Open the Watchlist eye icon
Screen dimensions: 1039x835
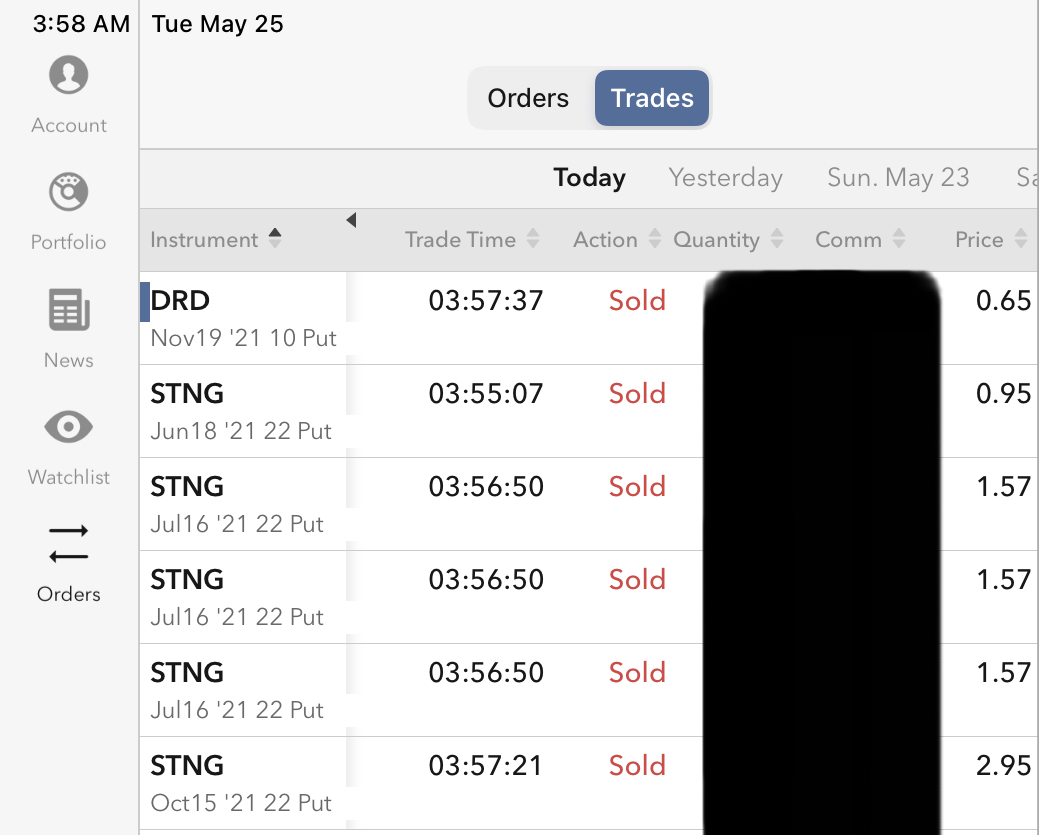point(69,428)
